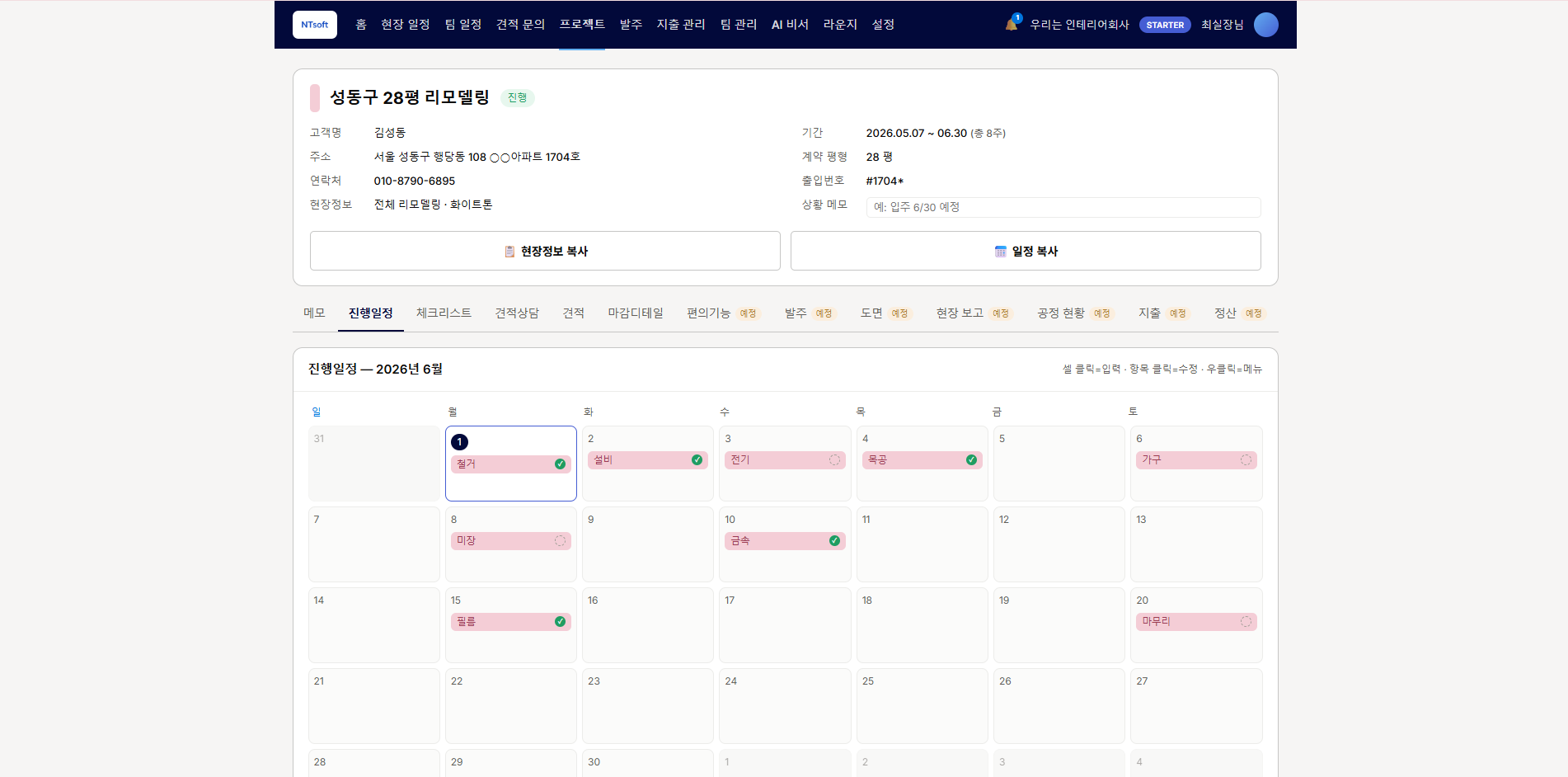Switch to the 현장 보고 tab

tap(974, 313)
